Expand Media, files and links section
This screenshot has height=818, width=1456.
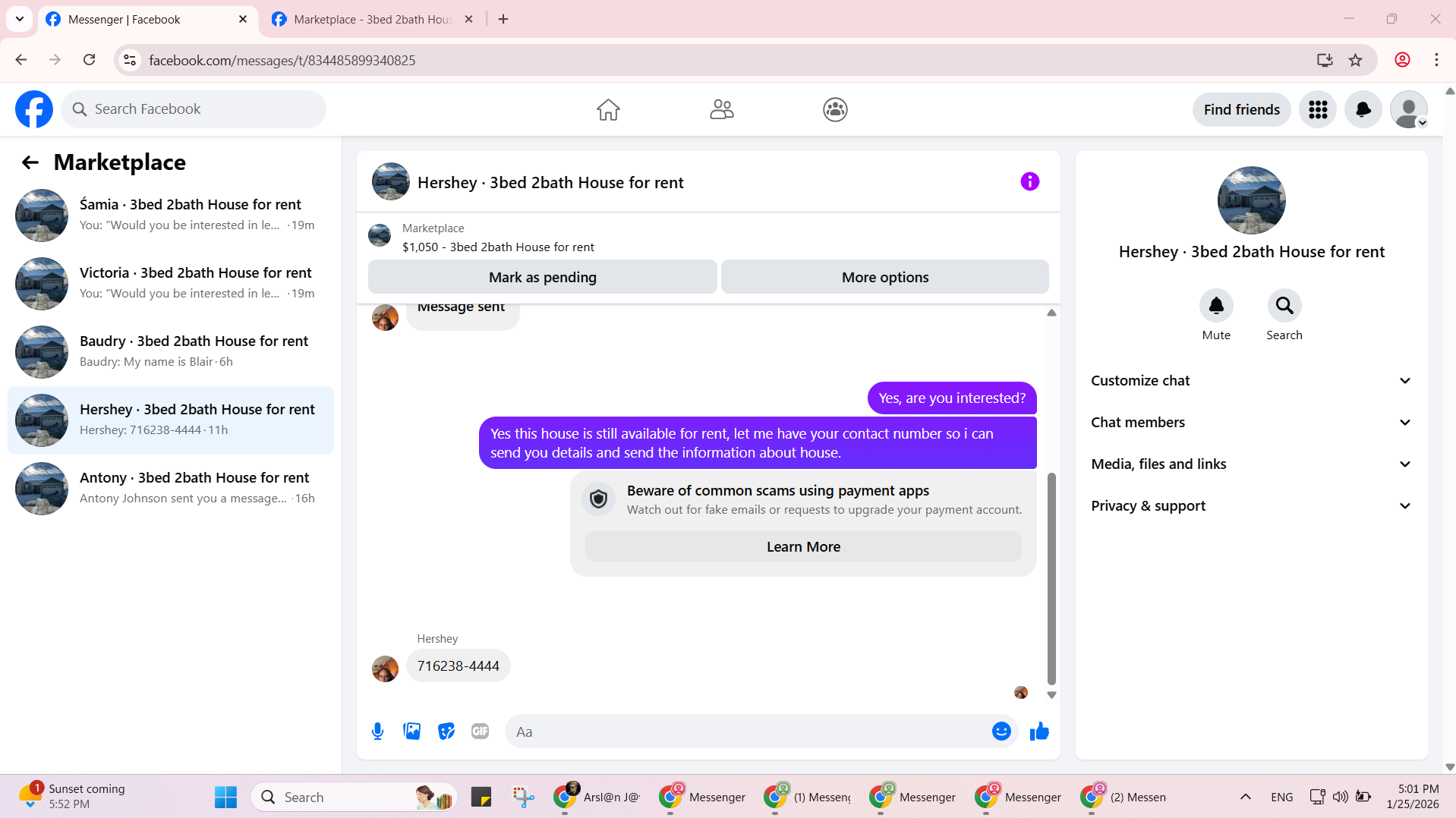[x=1251, y=464]
